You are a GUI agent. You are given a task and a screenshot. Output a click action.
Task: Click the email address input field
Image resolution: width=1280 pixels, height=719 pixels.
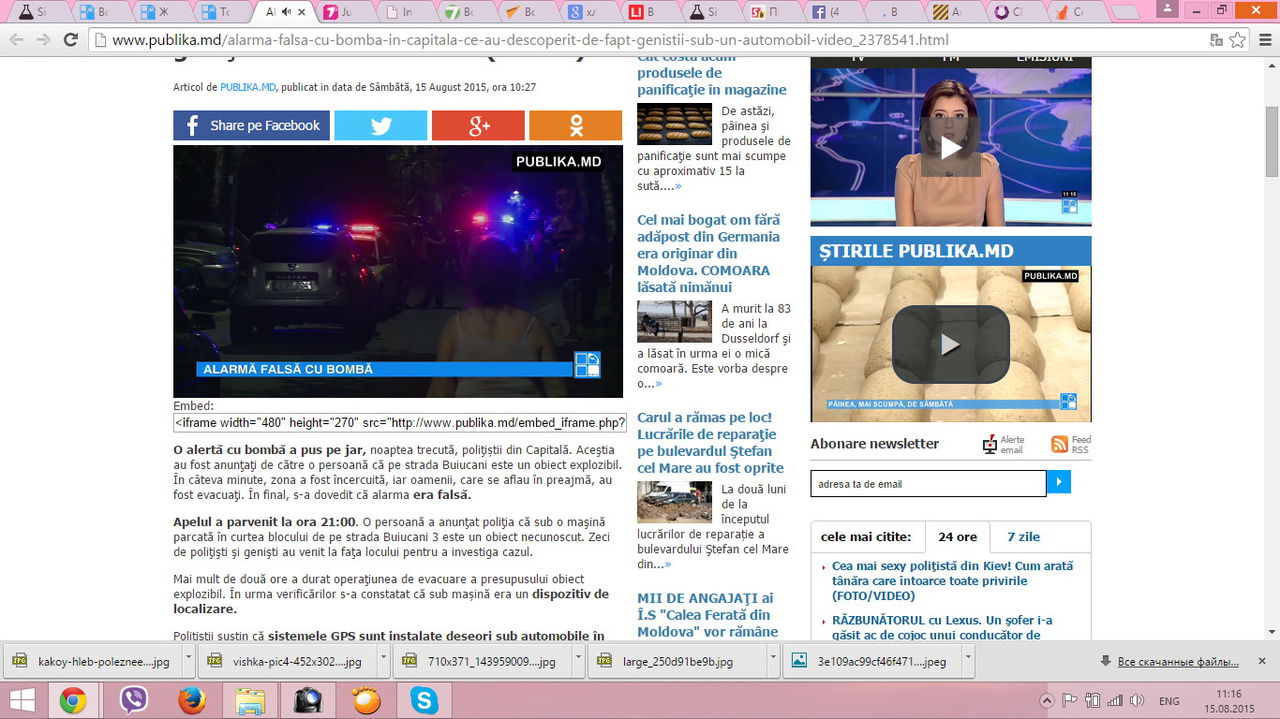tap(928, 483)
